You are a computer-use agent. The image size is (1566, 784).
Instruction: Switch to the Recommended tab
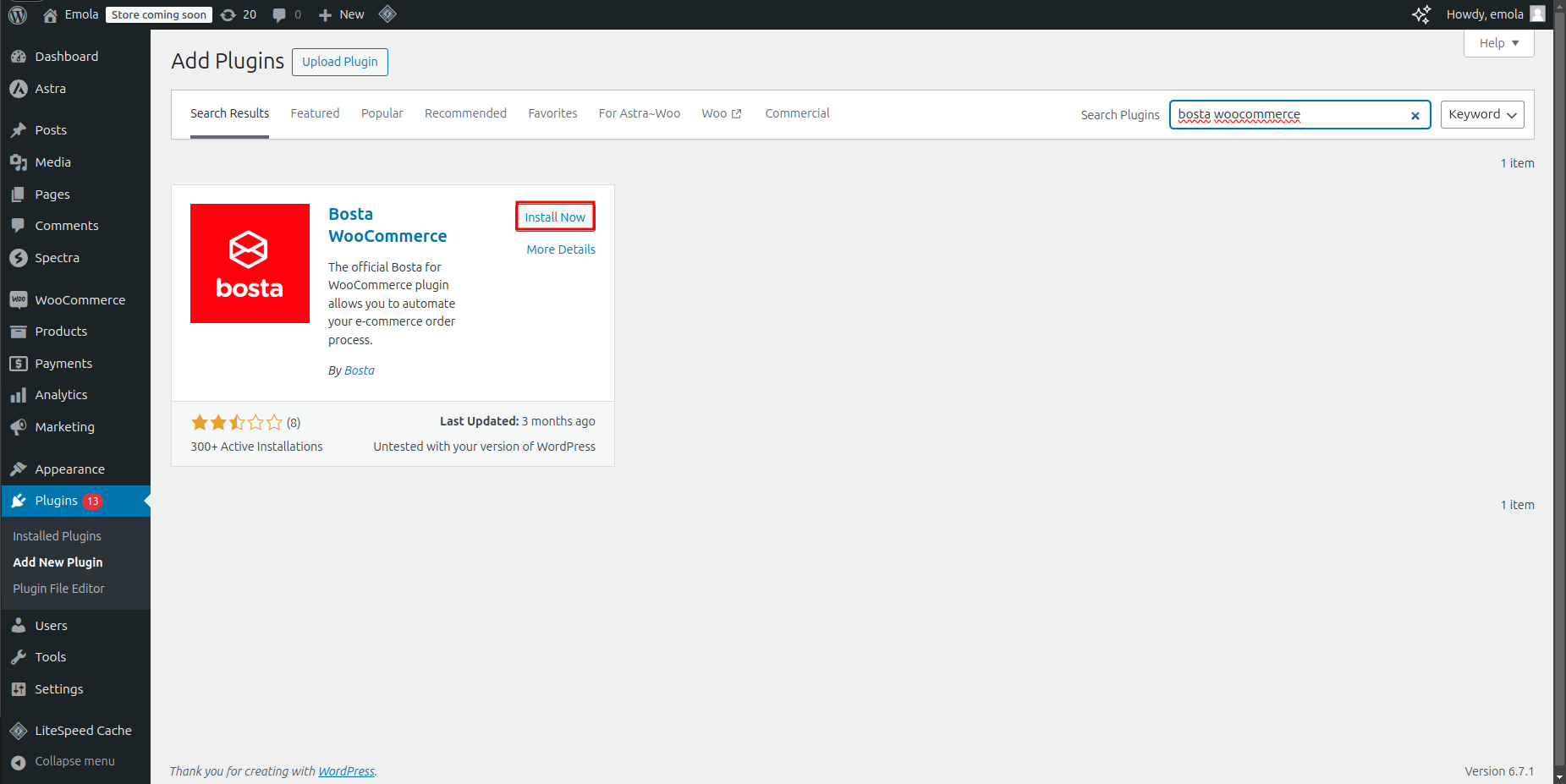tap(465, 114)
